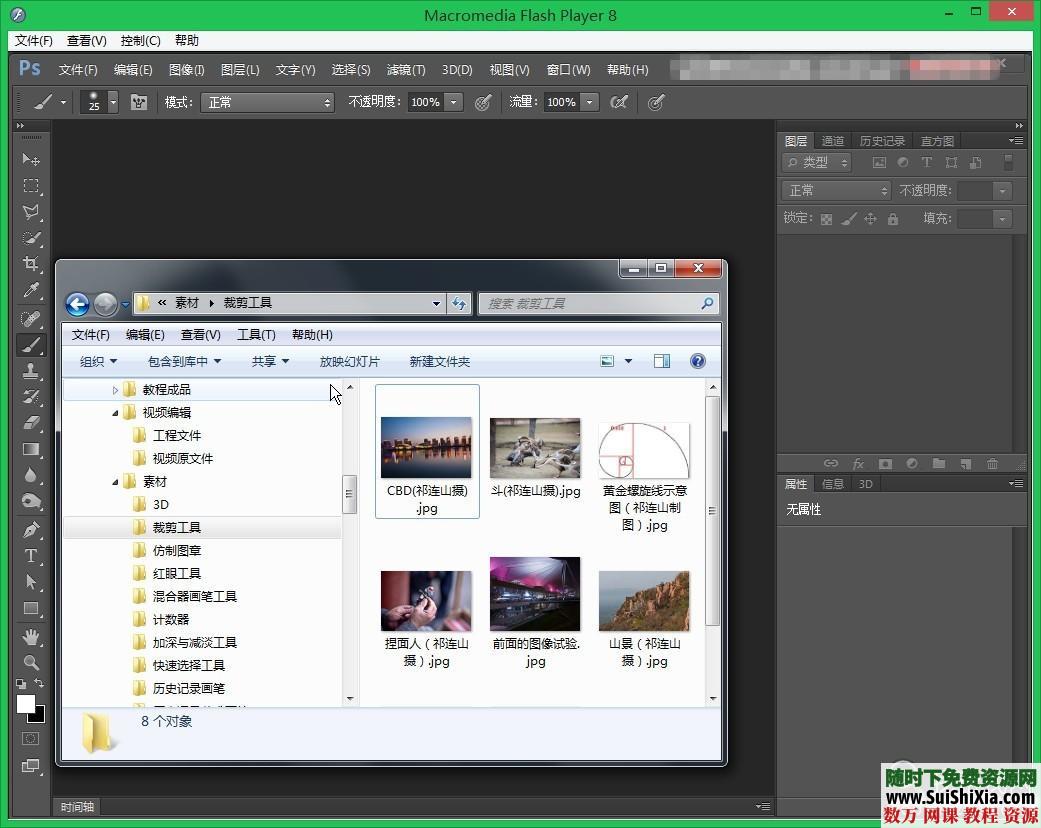Click the fx layer style icon
The height and width of the screenshot is (828, 1041).
(x=858, y=463)
